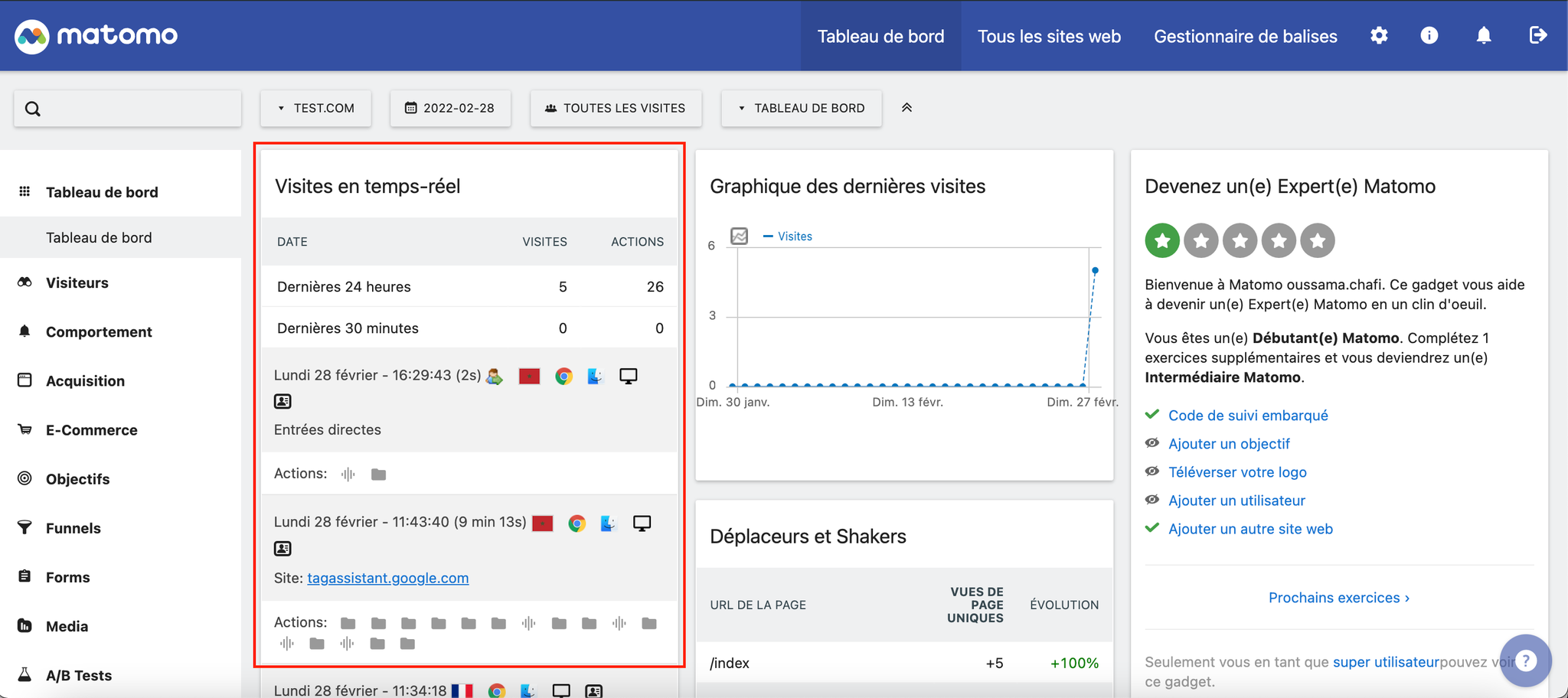
Task: Click the sign-out icon in header
Action: (x=1538, y=35)
